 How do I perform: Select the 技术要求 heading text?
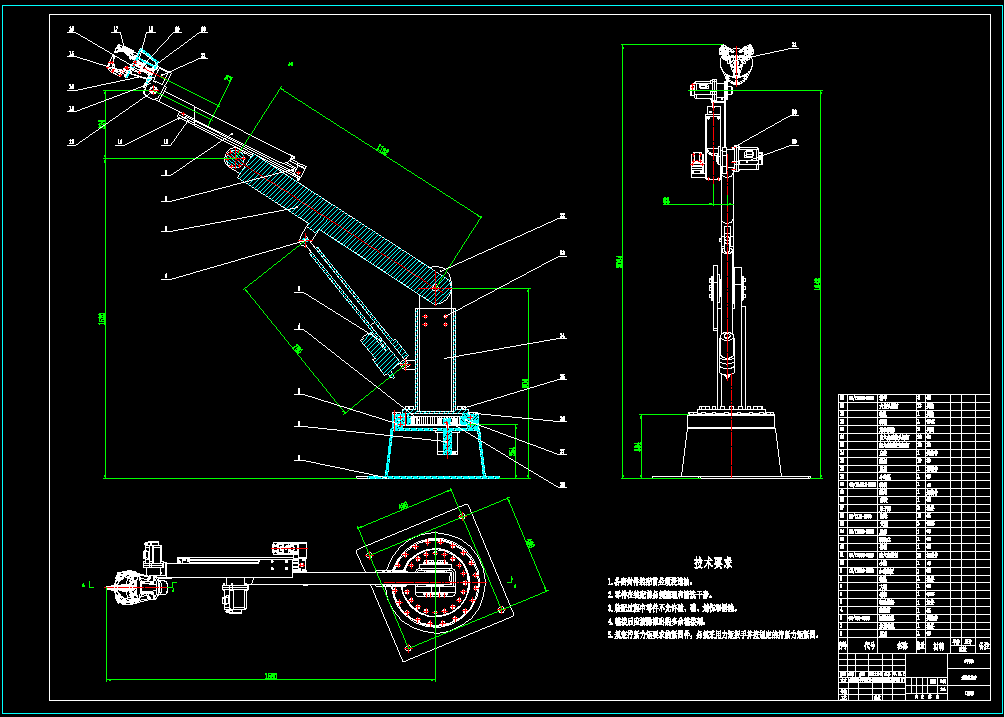[x=713, y=563]
